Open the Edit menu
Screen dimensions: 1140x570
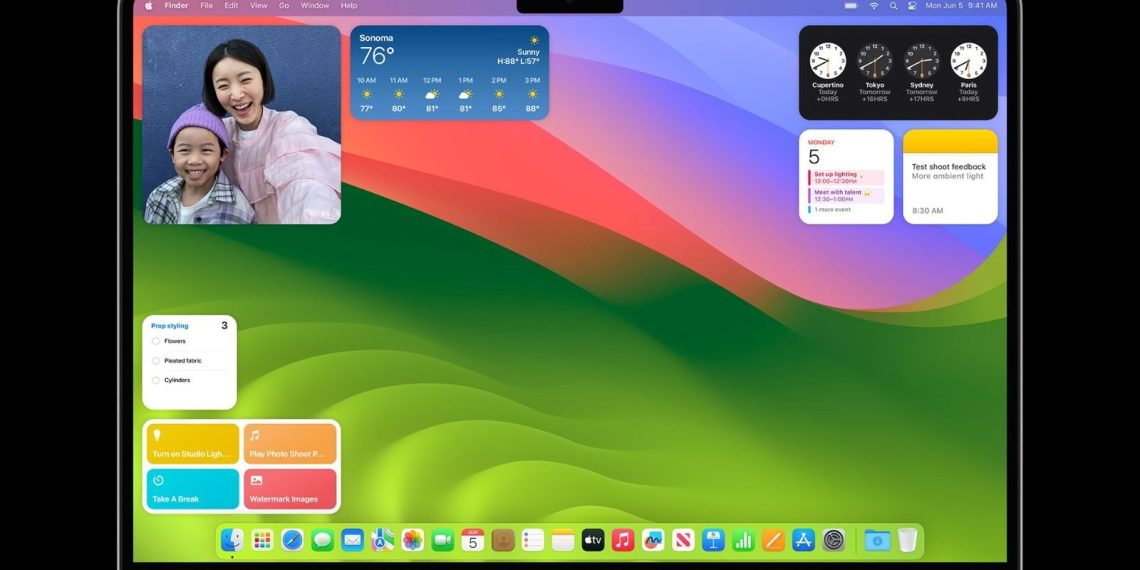coord(231,6)
